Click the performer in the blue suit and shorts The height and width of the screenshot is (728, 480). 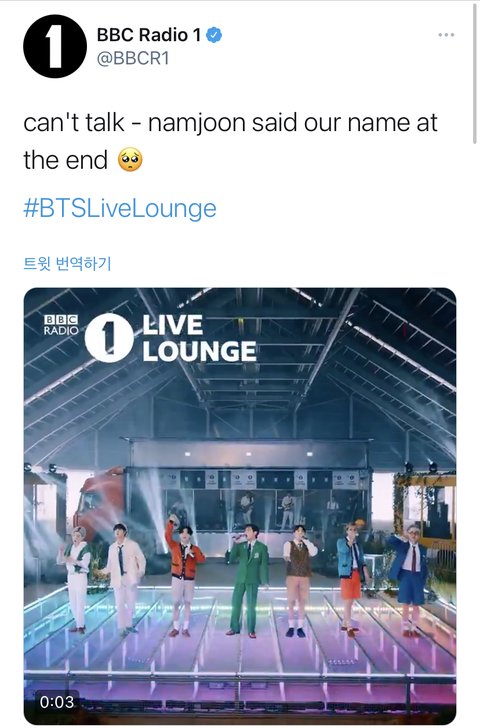[409, 580]
